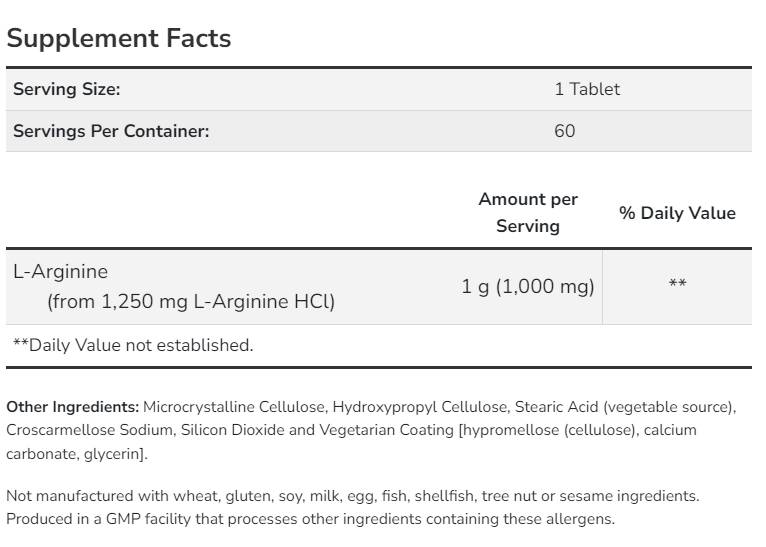Click the double asterisk in Daily Value column

[x=677, y=286]
